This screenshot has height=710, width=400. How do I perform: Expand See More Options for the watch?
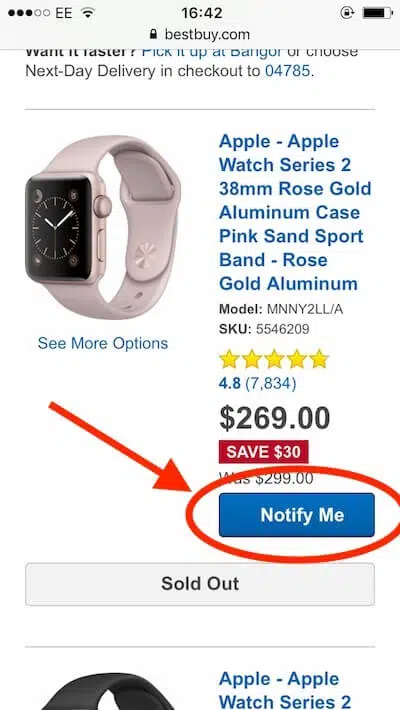click(103, 343)
